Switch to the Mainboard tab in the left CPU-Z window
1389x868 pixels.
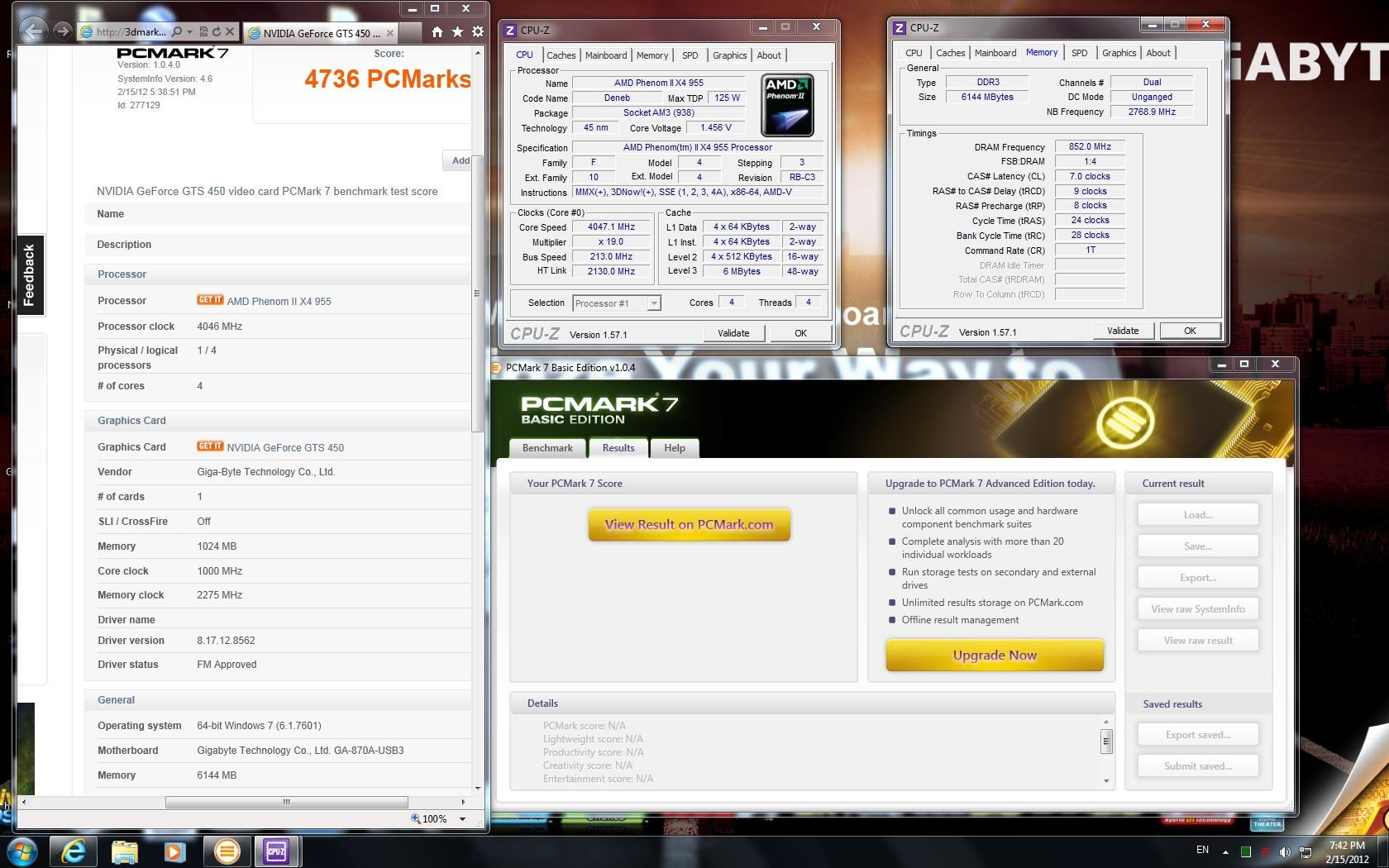point(606,55)
